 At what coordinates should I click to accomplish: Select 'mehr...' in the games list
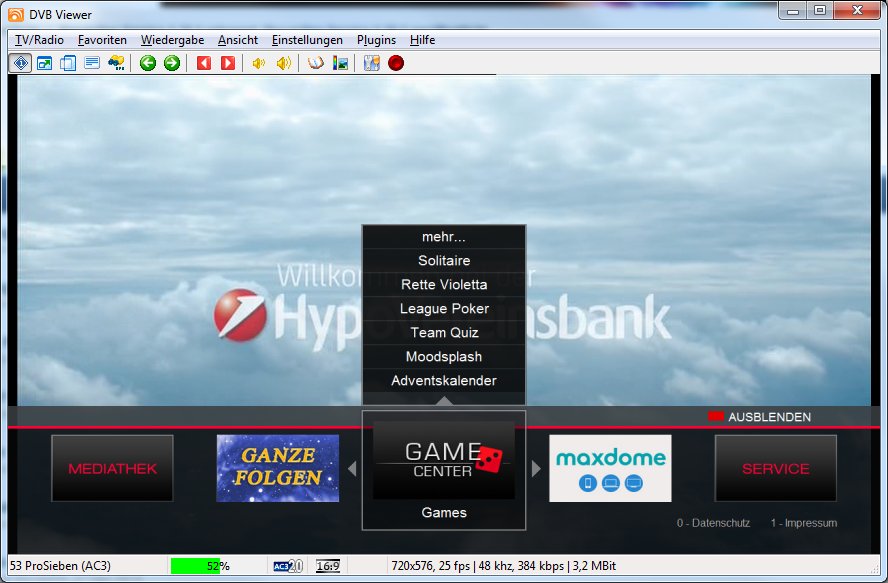point(444,237)
